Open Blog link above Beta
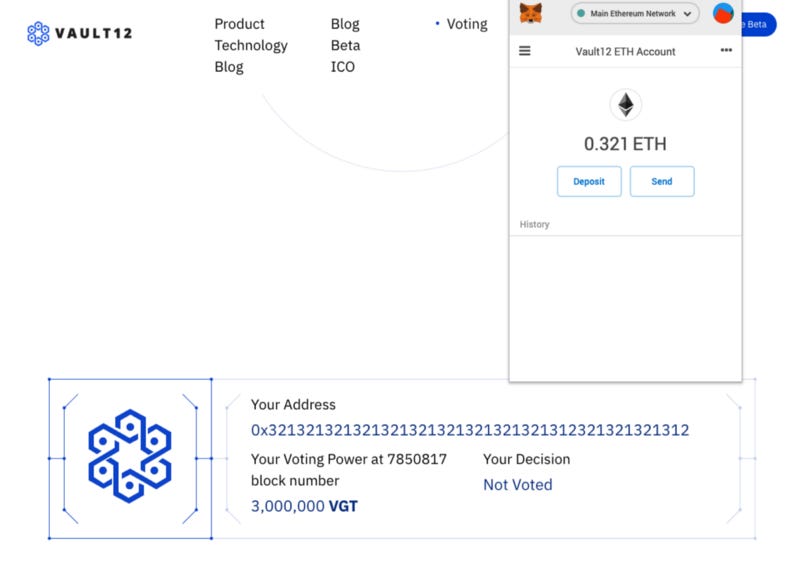Screen dimensions: 800x586 [x=345, y=24]
